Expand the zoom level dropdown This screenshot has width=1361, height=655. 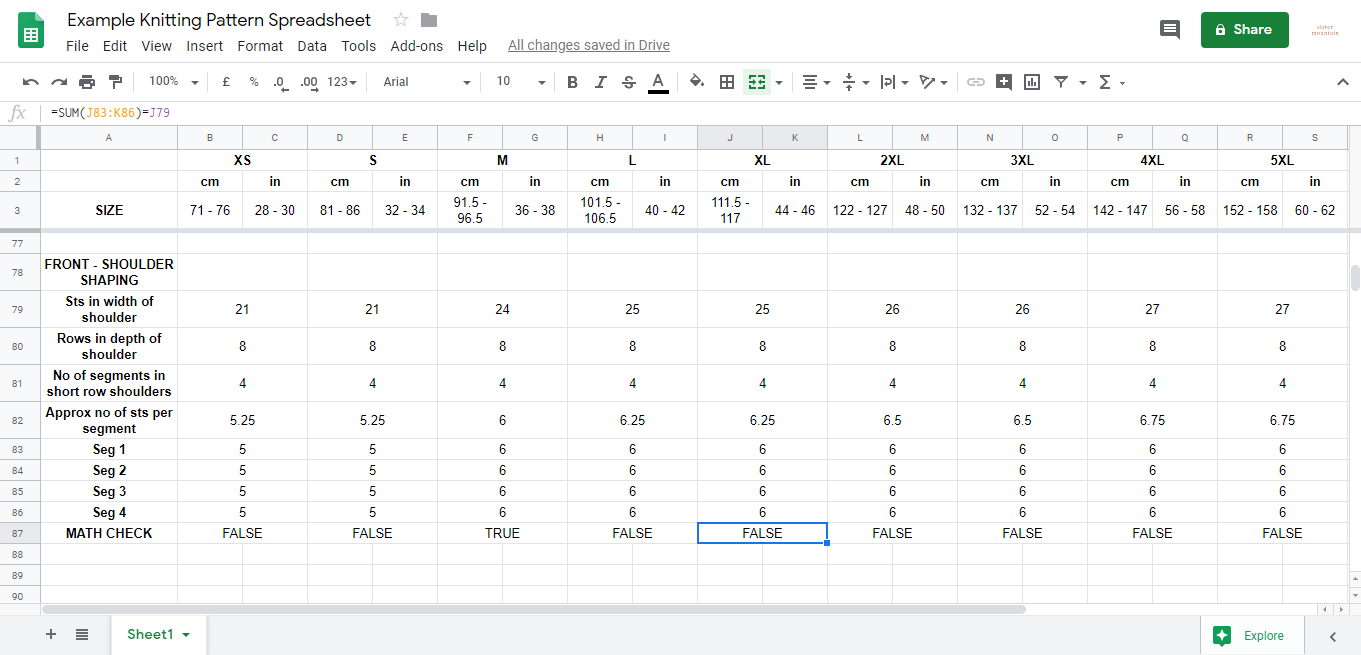click(172, 82)
